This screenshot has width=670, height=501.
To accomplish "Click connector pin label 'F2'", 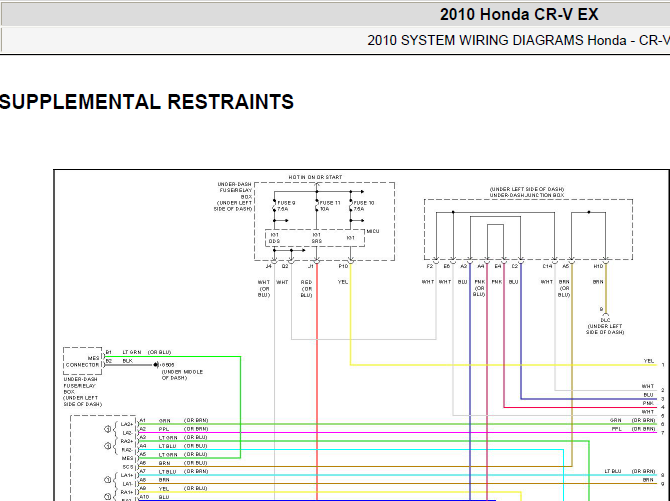I will click(430, 266).
